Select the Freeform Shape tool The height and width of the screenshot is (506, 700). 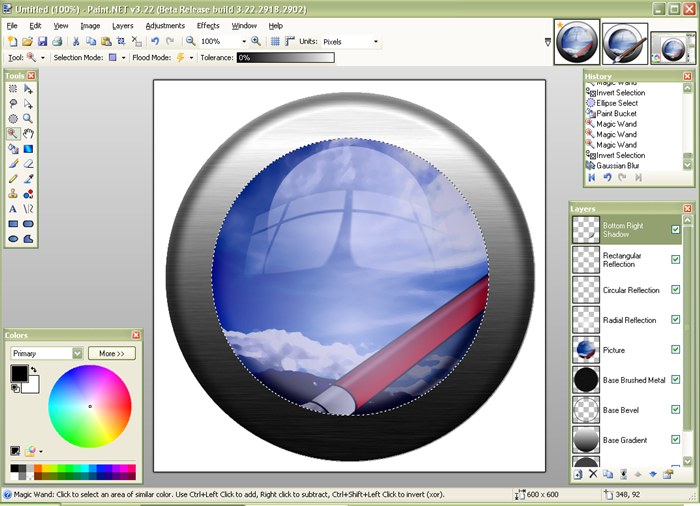click(28, 239)
